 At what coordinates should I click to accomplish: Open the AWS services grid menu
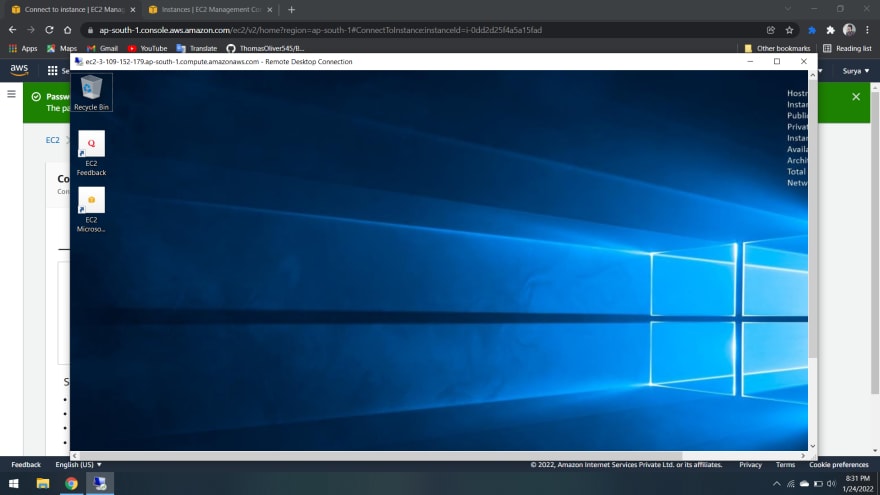52,71
